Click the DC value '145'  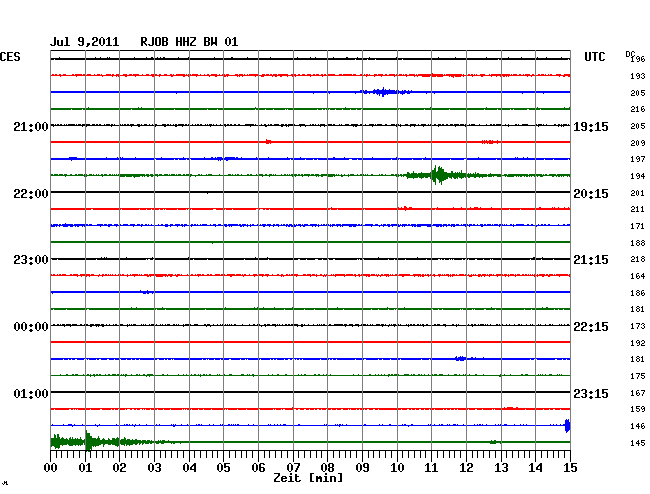(x=638, y=443)
